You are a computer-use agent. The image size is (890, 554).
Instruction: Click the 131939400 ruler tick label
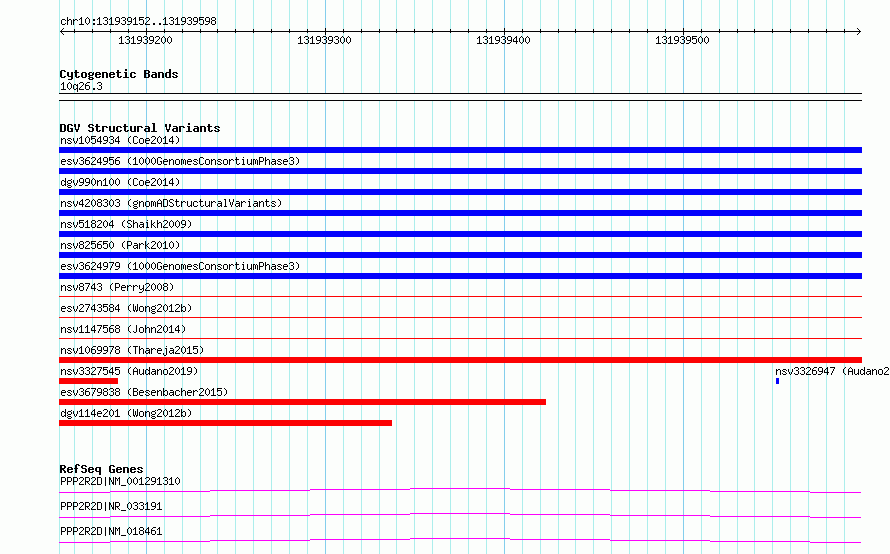pyautogui.click(x=503, y=40)
